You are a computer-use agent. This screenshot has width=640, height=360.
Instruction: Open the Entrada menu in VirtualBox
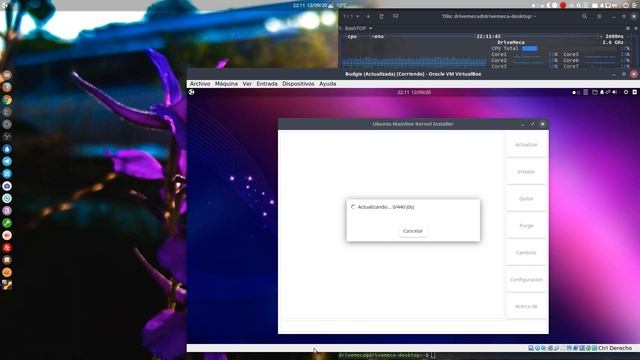click(x=267, y=84)
